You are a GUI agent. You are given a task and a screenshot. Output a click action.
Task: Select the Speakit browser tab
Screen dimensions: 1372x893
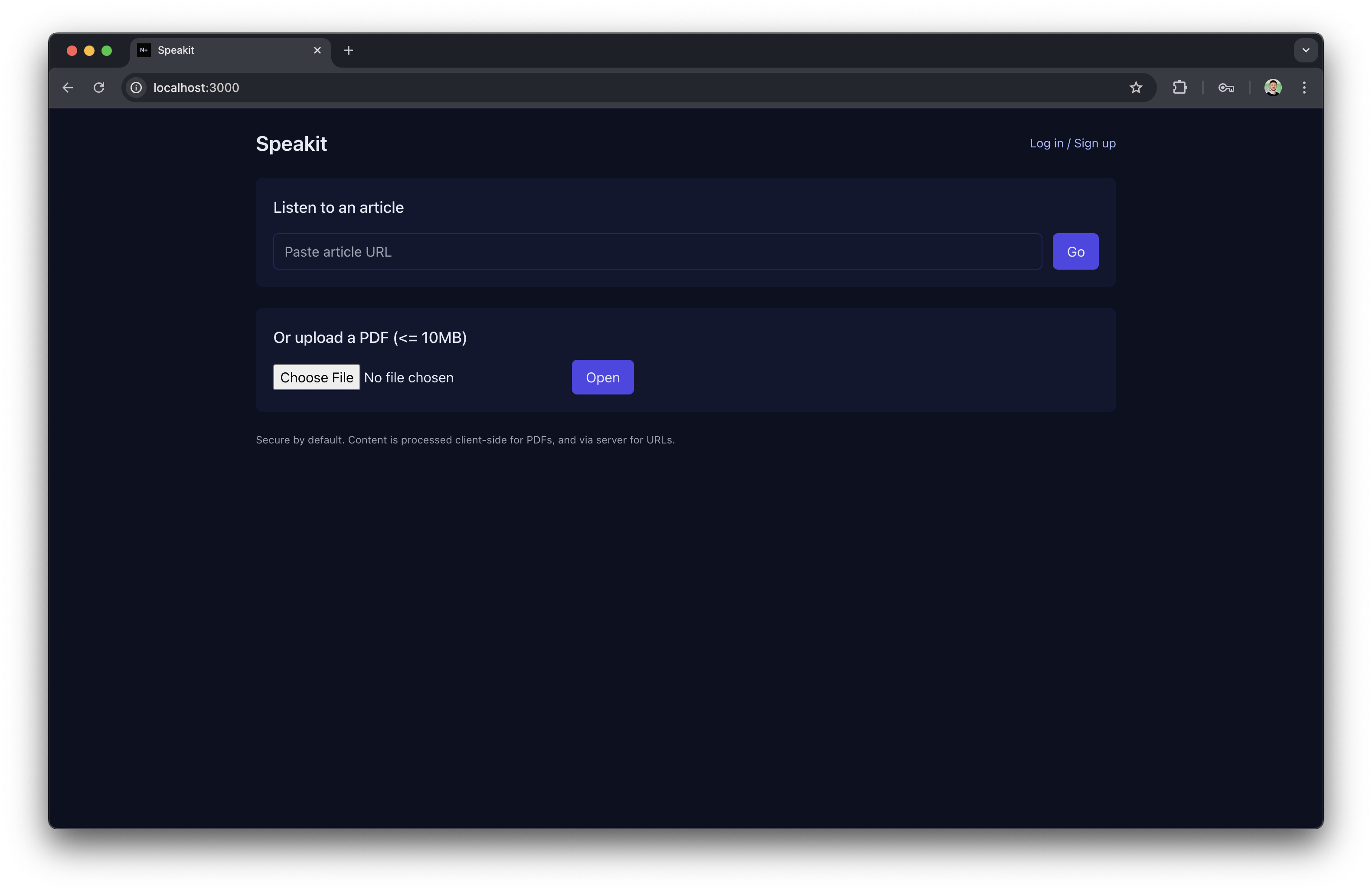tap(231, 51)
